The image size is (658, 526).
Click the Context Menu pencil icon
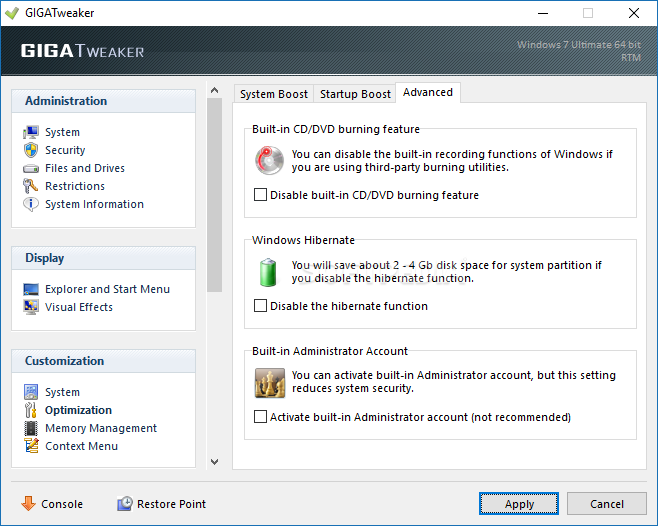pos(31,446)
